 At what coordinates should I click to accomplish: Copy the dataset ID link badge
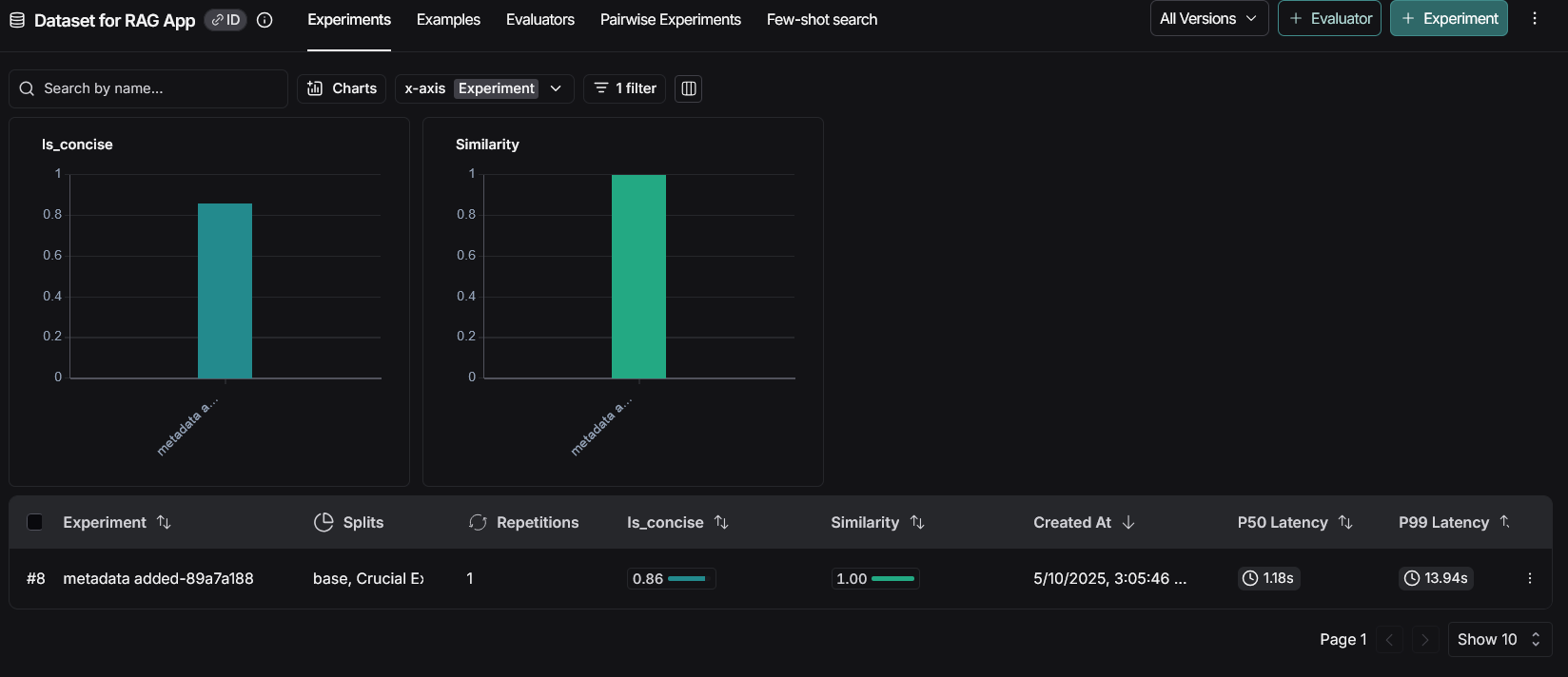225,20
